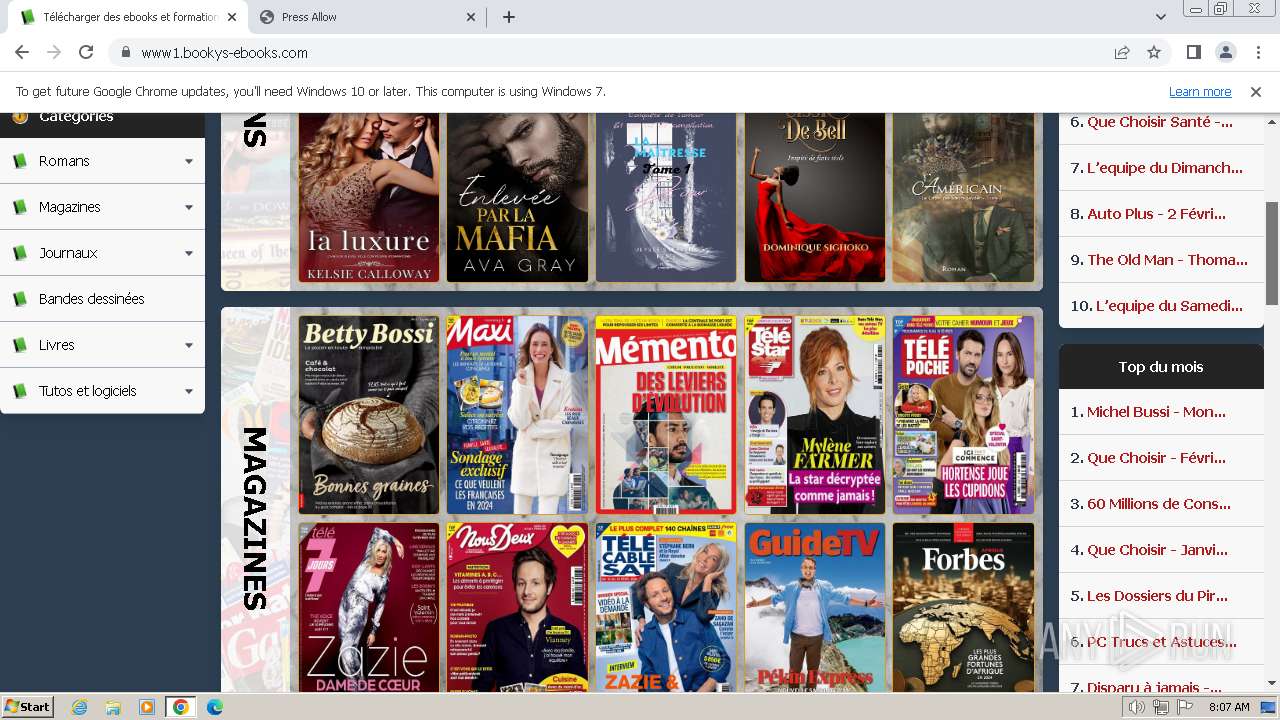Open Chrome's three-dot menu

pyautogui.click(x=1257, y=52)
